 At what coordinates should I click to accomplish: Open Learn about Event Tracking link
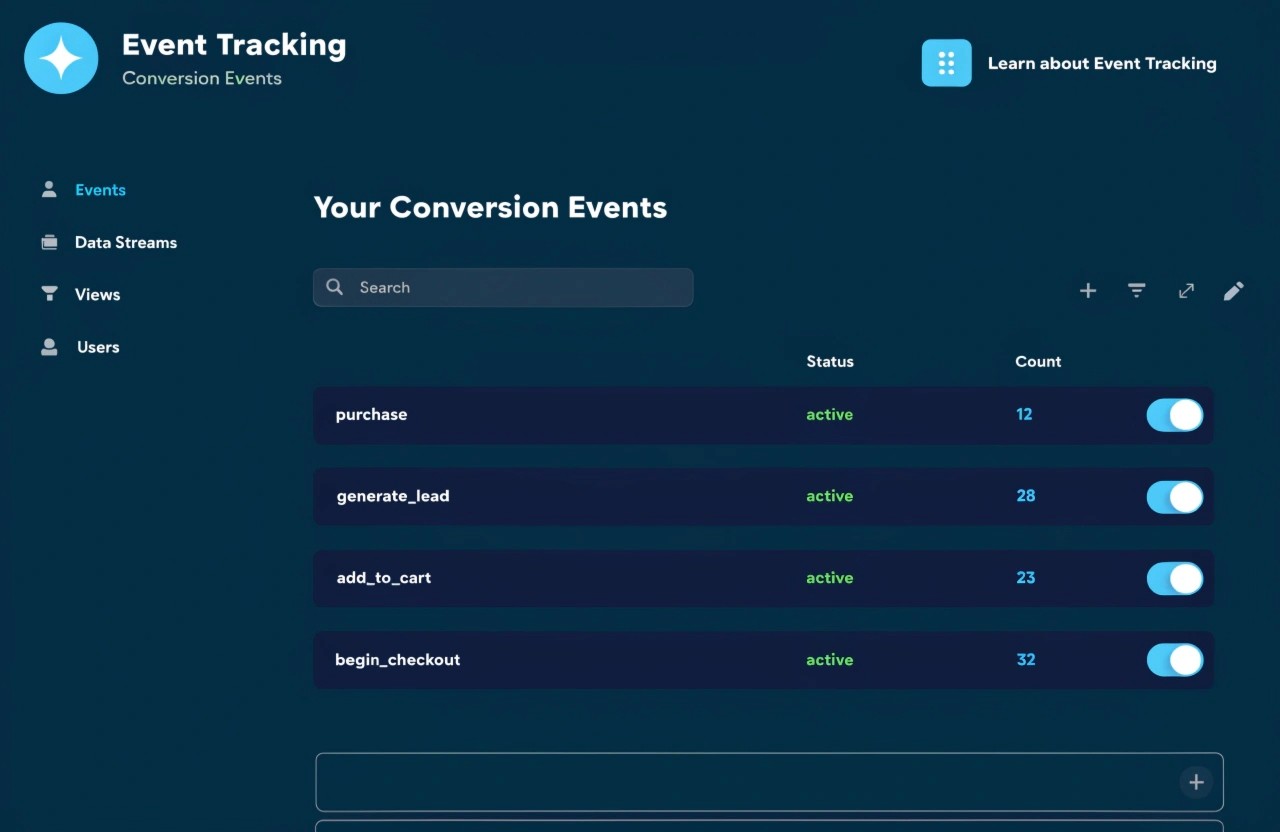coord(1102,63)
